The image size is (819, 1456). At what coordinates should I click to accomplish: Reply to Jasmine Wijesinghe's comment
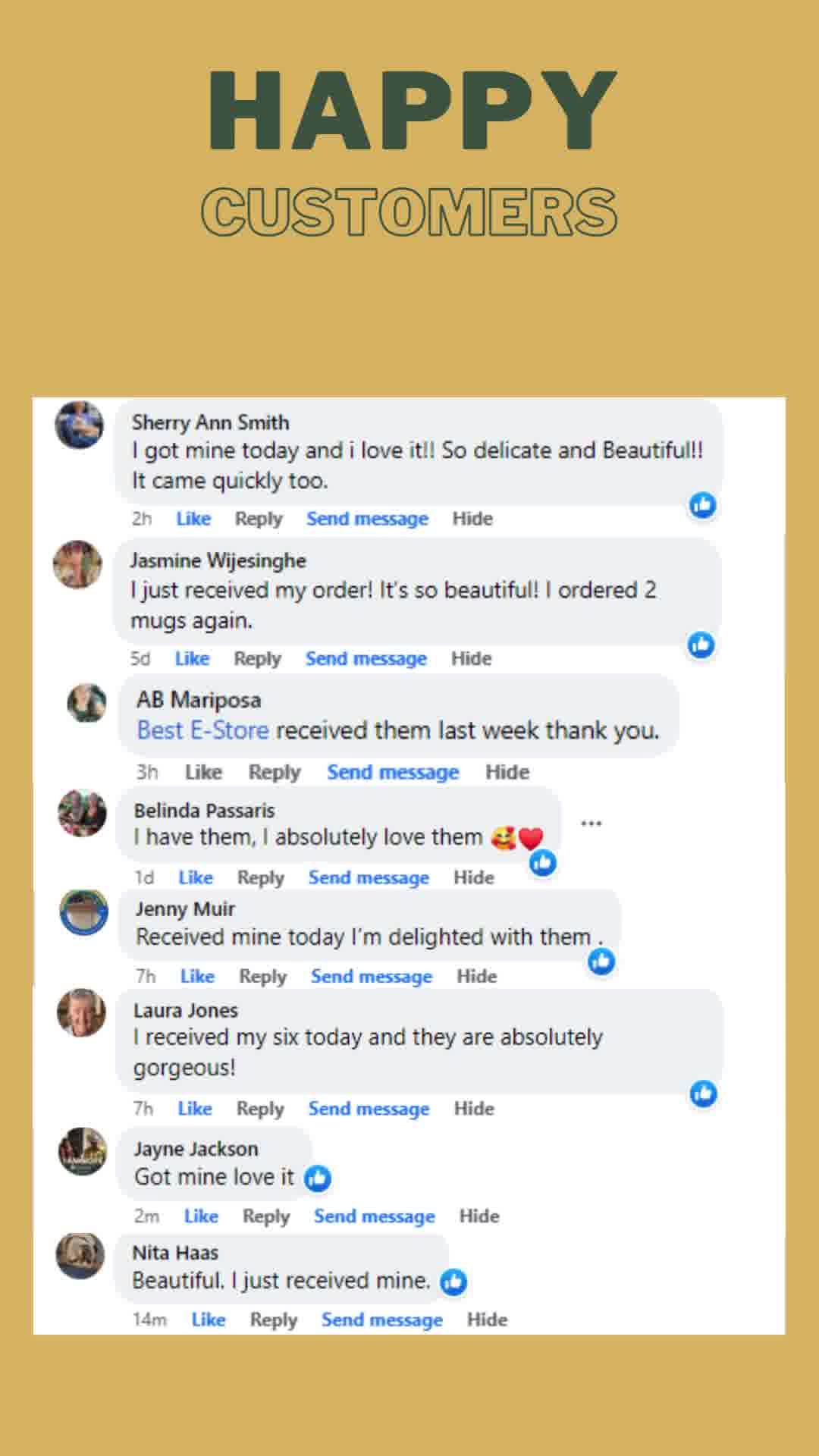click(x=257, y=658)
